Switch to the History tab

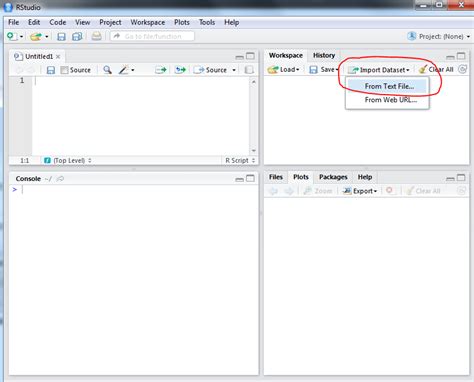tap(324, 55)
